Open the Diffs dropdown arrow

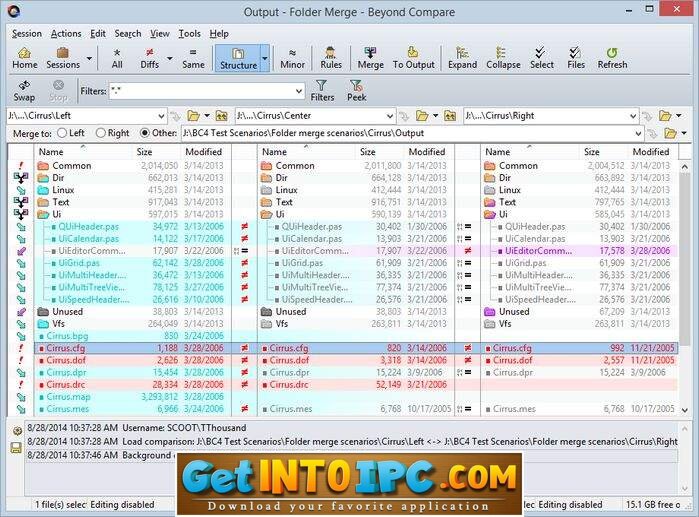pos(169,58)
